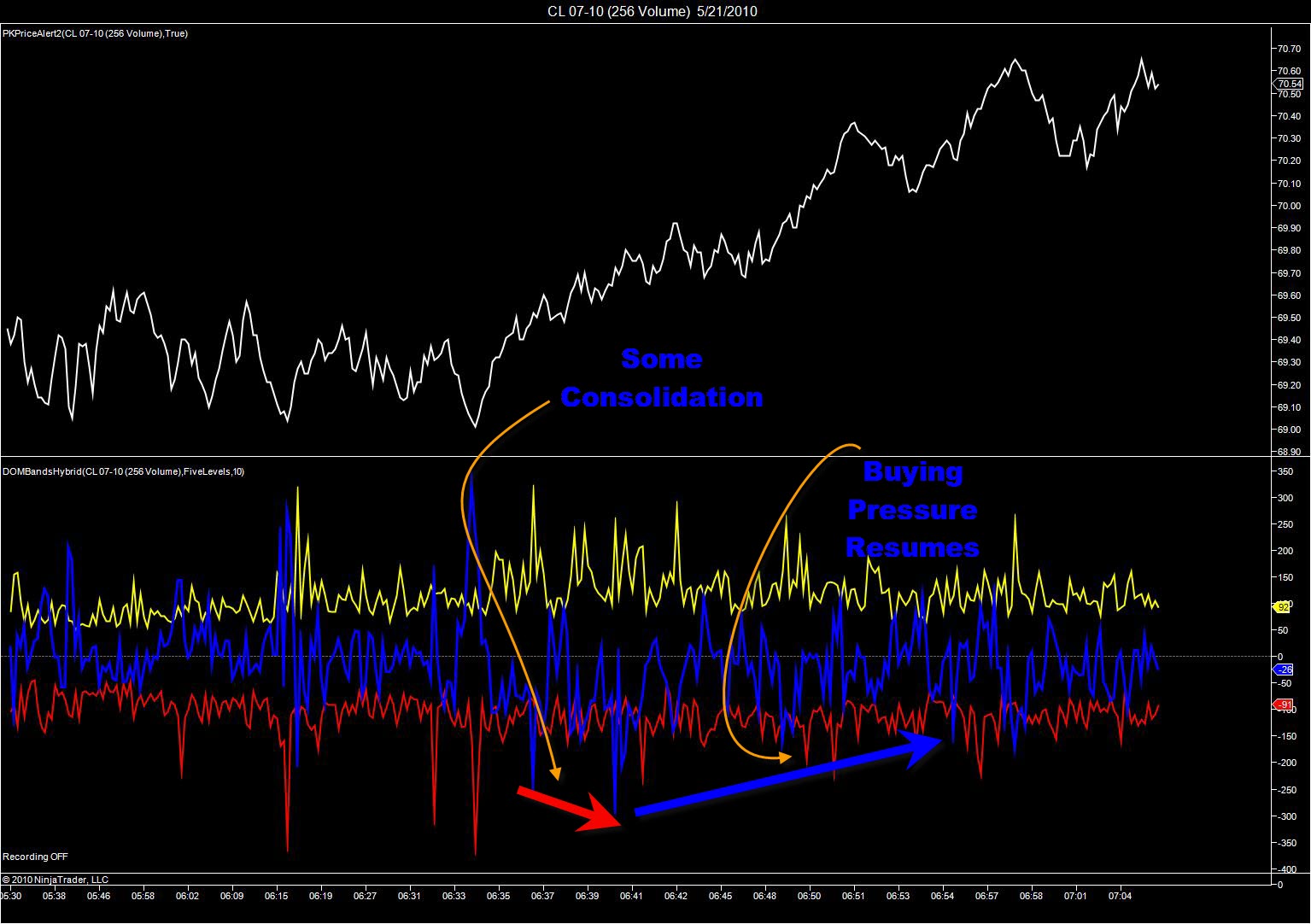1311x924 pixels.
Task: Select the PKPriceAlert2 indicator label
Action: pos(96,33)
